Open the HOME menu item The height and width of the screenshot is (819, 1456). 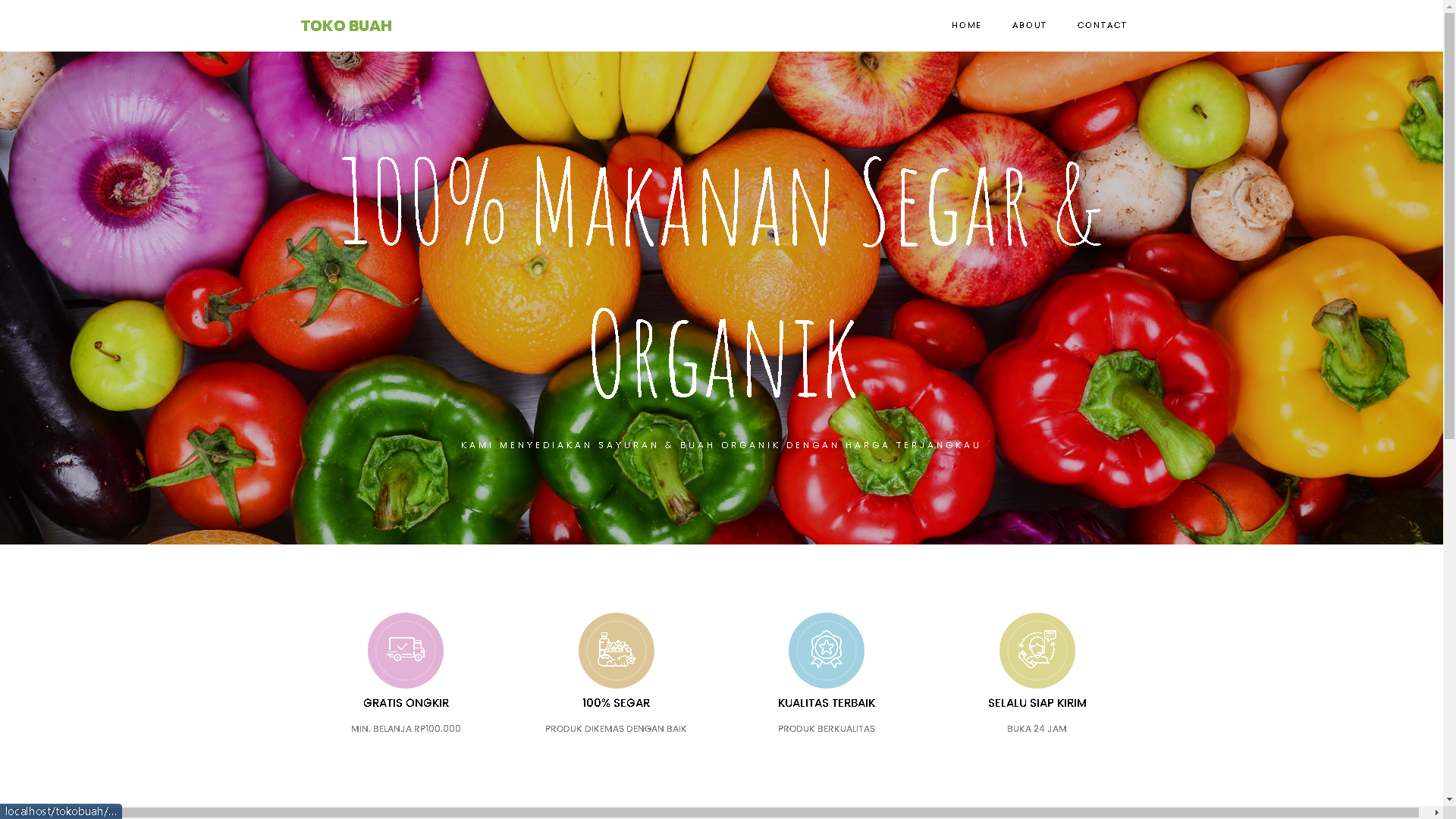coord(966,25)
